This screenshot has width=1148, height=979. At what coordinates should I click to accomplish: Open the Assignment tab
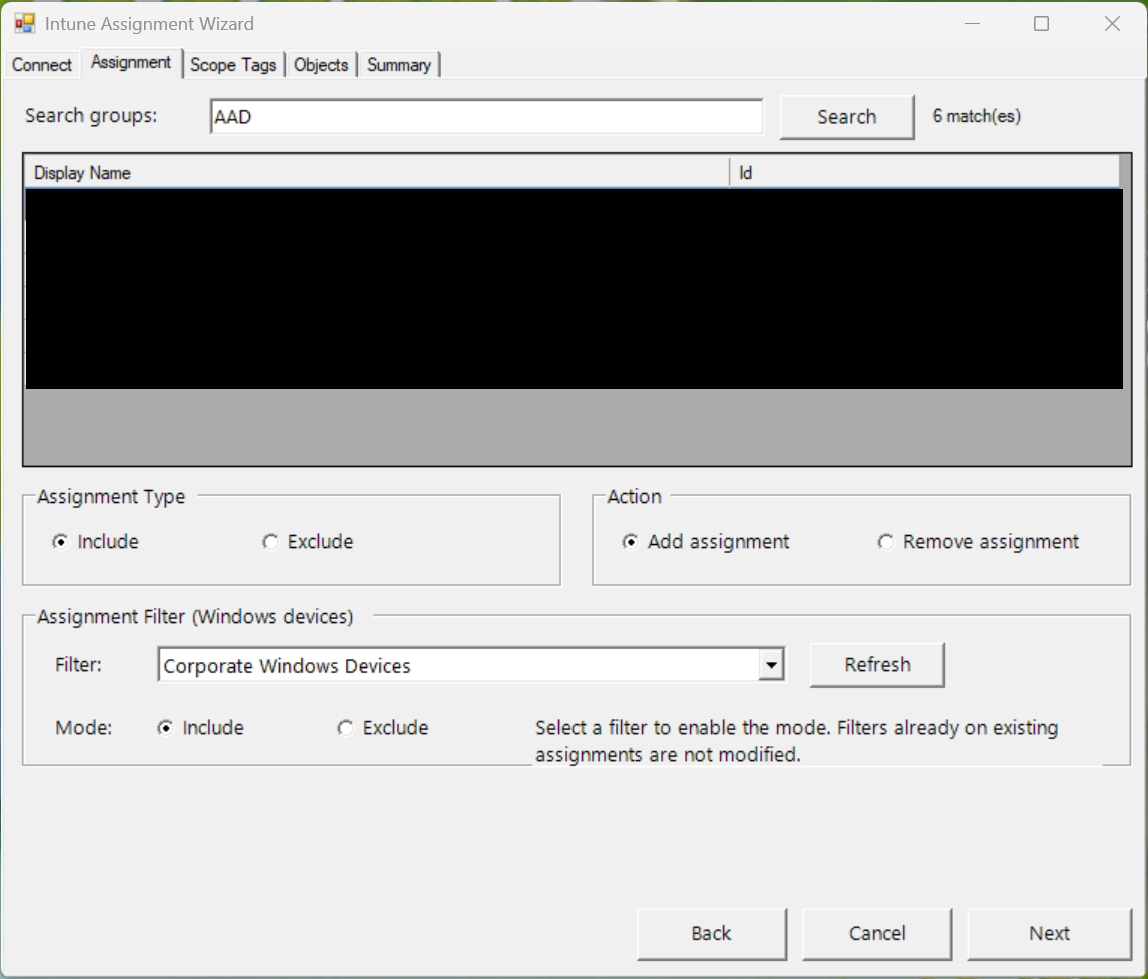click(131, 62)
